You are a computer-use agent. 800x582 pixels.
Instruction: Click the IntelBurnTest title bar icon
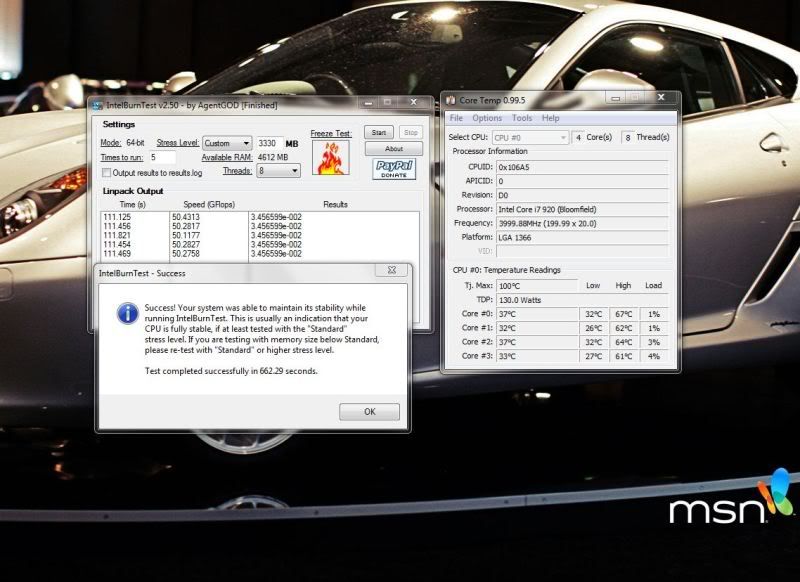[x=96, y=105]
